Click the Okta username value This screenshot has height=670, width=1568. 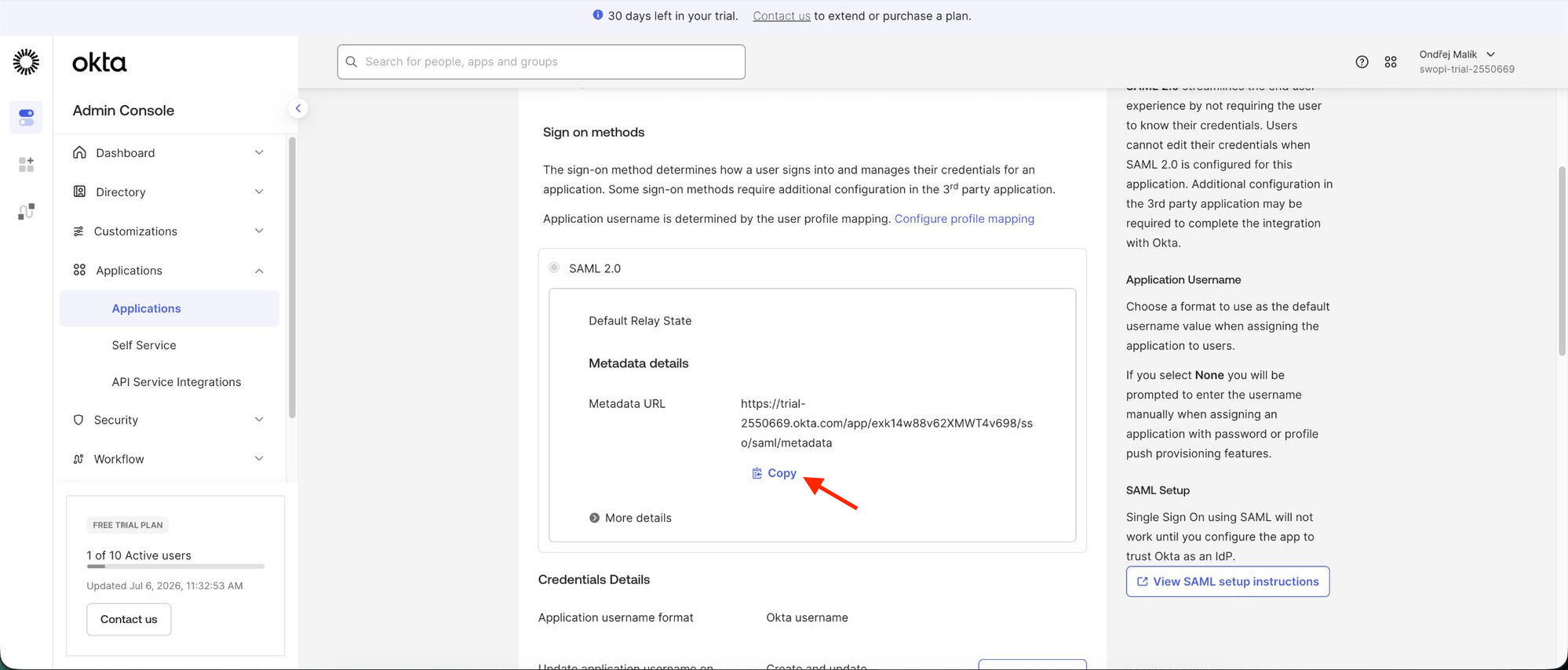[807, 617]
